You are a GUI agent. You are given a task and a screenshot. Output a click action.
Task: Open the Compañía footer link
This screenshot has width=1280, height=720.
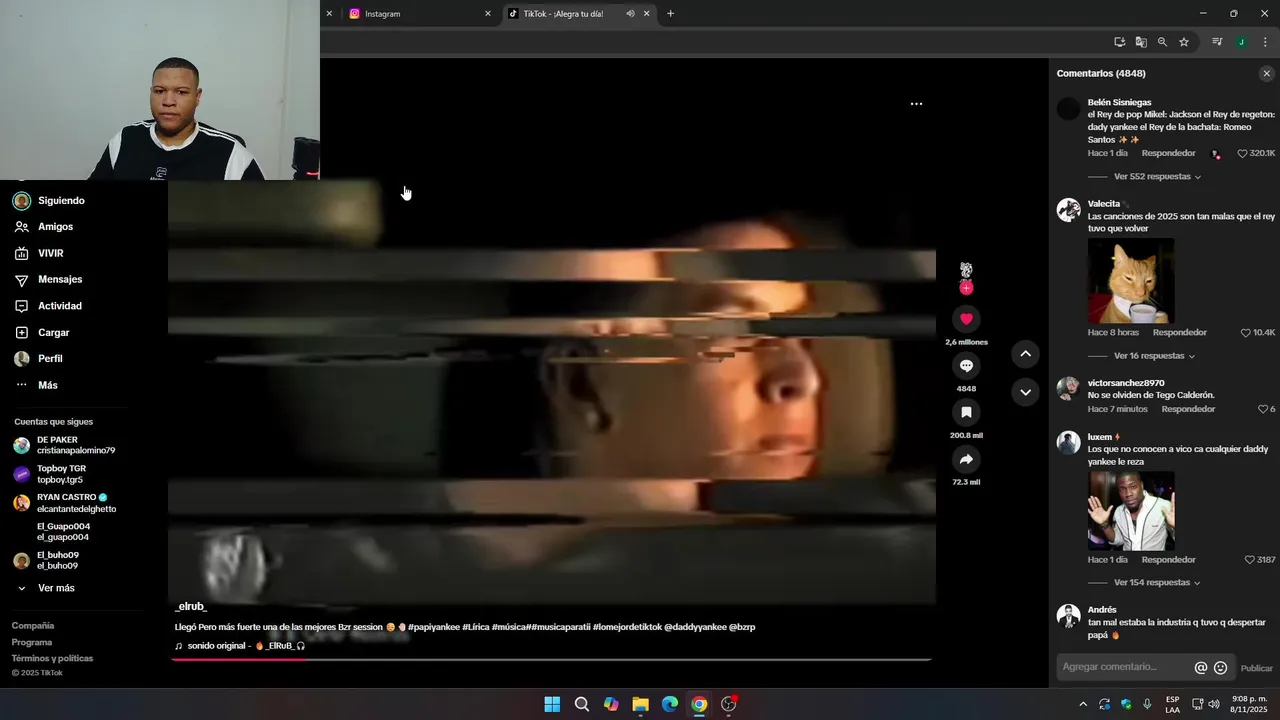pyautogui.click(x=33, y=626)
